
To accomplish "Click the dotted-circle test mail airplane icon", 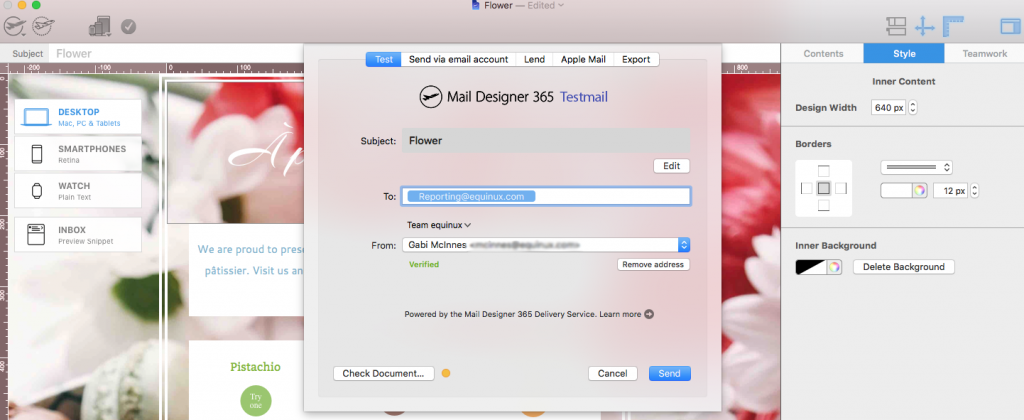I will (44, 27).
